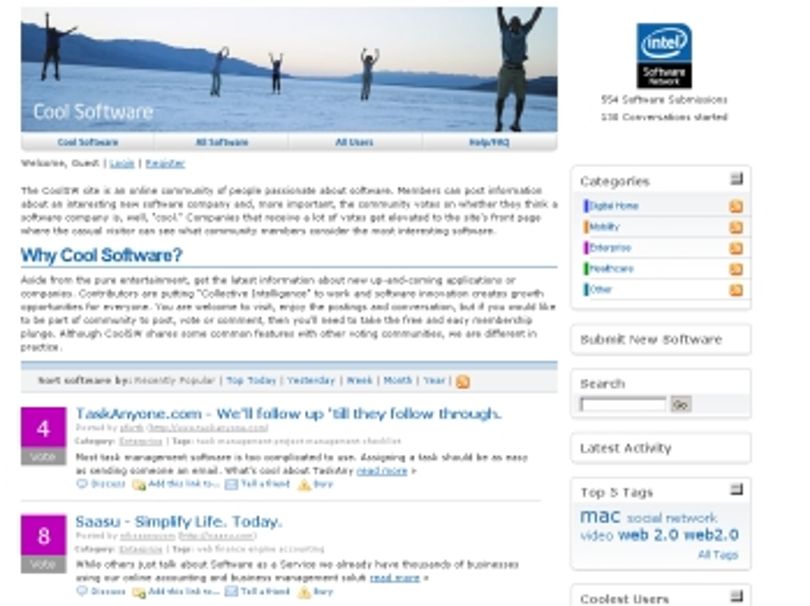Screen dimensions: 810x606
Task: Open the Register link
Action: [165, 164]
